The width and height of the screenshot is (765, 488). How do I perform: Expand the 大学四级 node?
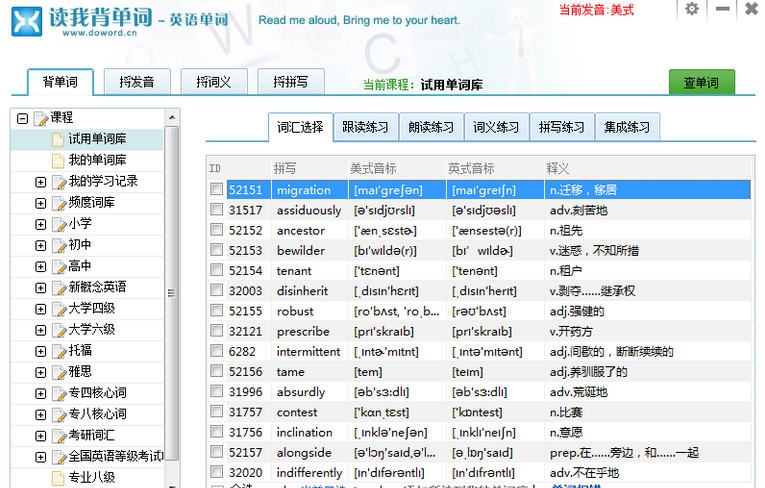41,309
